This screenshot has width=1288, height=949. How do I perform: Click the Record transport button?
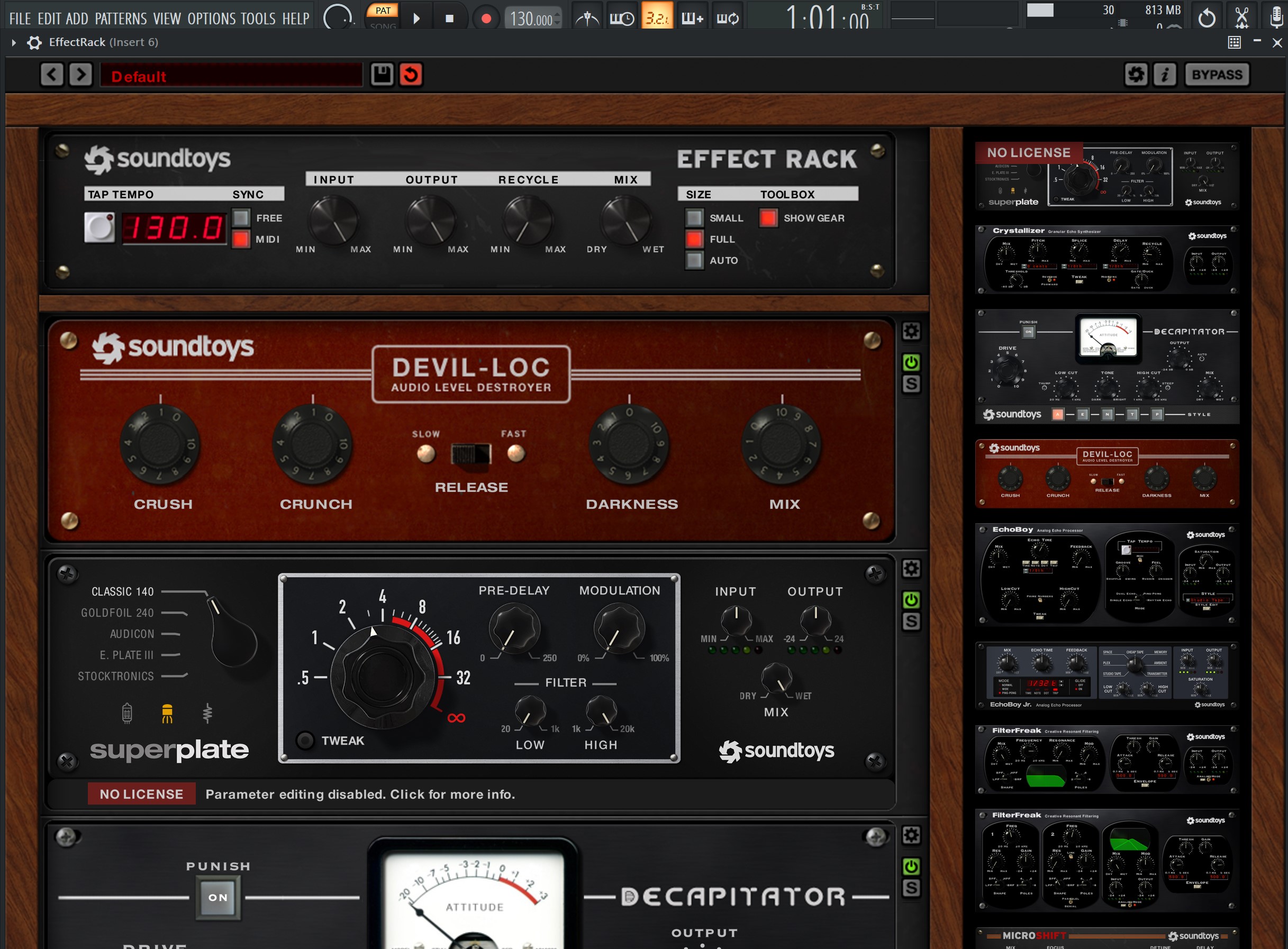[486, 19]
